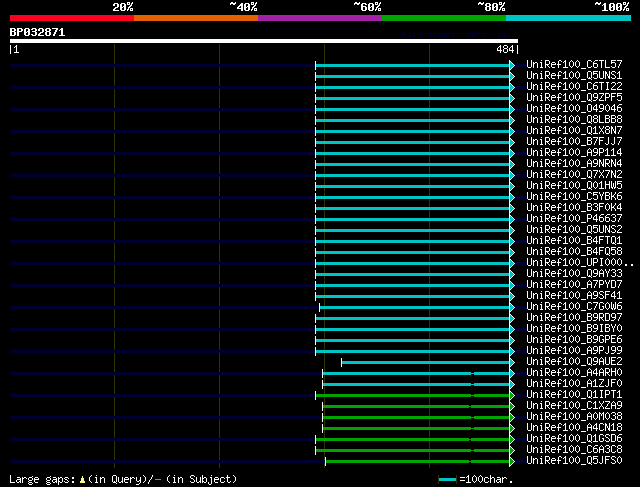The height and width of the screenshot is (487, 640).
Task: Click the UniRef100_Q5UNS2 hit
Action: (574, 230)
